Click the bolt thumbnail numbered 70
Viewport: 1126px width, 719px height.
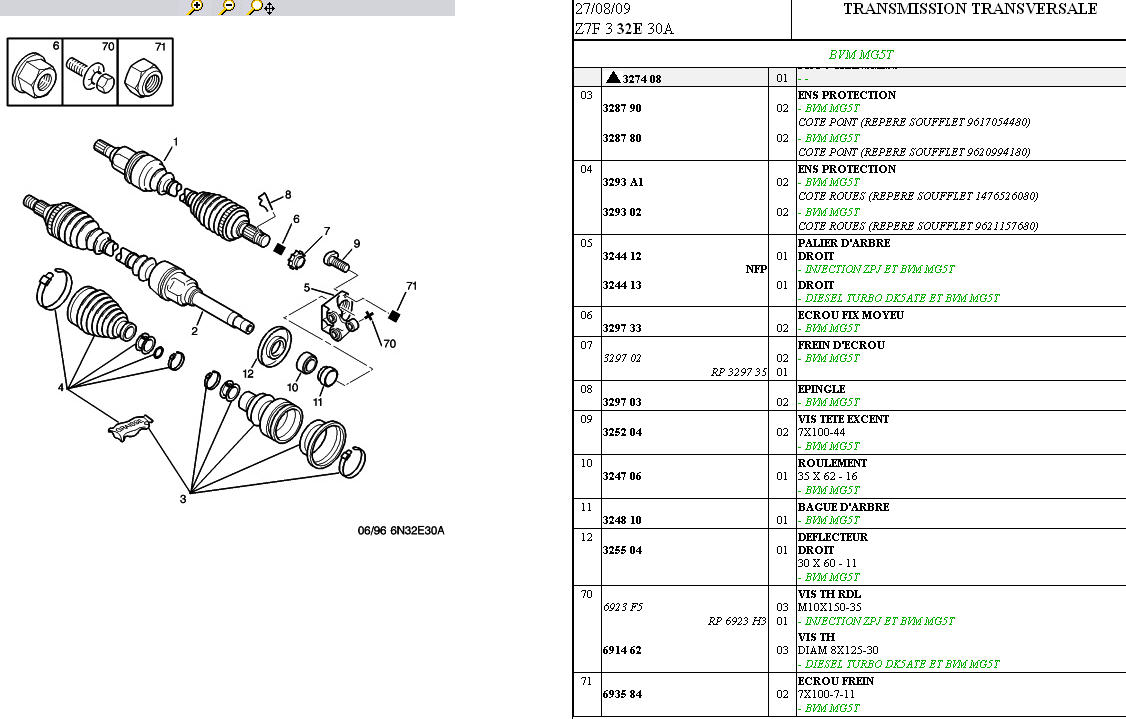coord(91,73)
